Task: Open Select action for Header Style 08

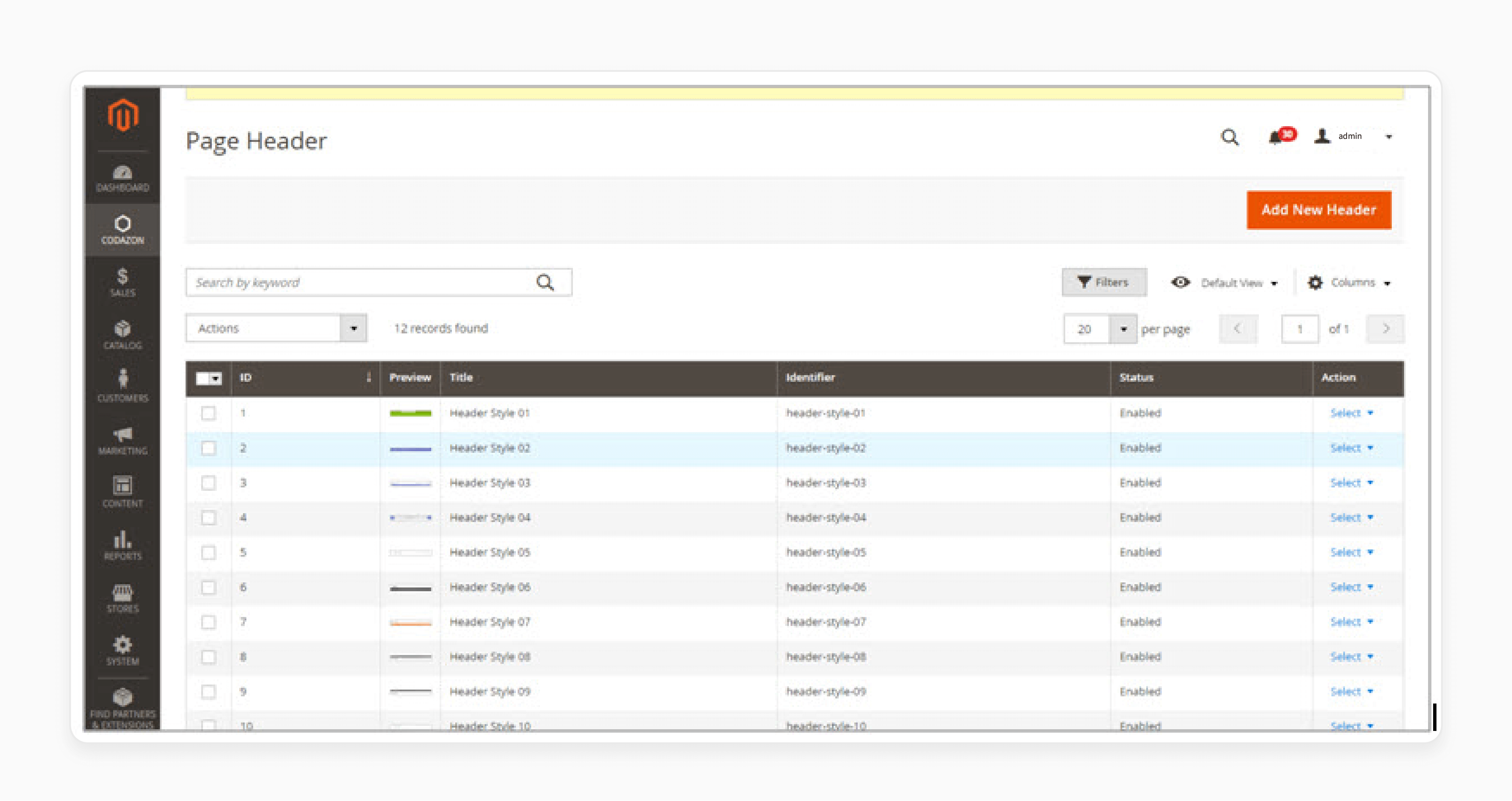Action: click(x=1351, y=657)
